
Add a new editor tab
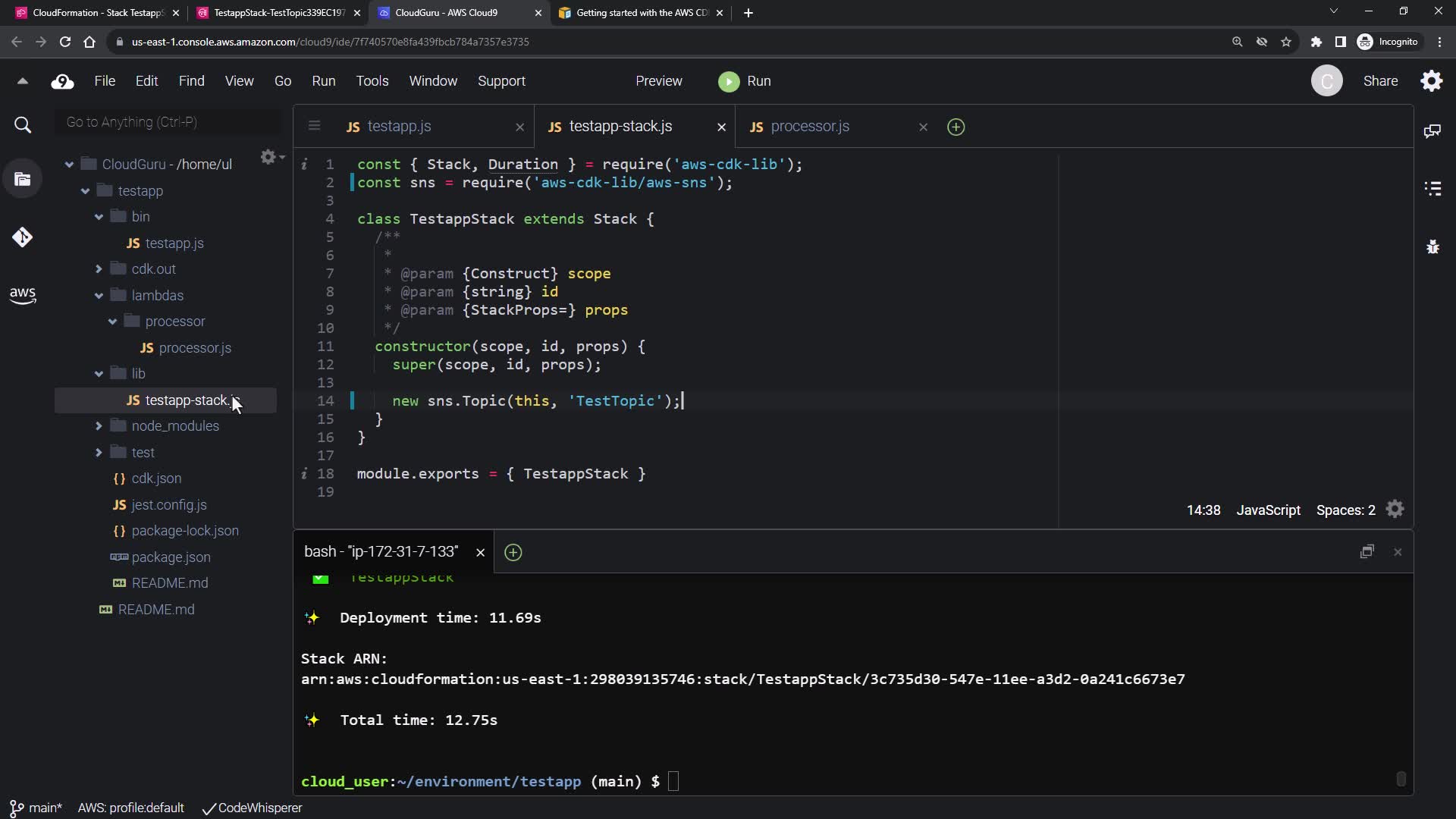tap(955, 127)
